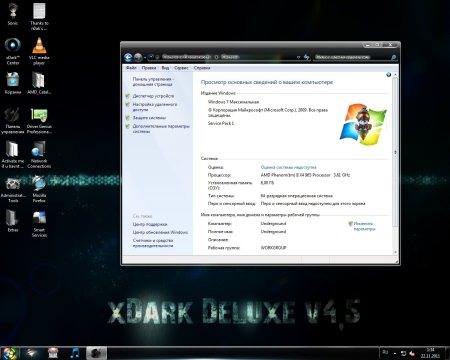Open the Вид menu

[165, 68]
